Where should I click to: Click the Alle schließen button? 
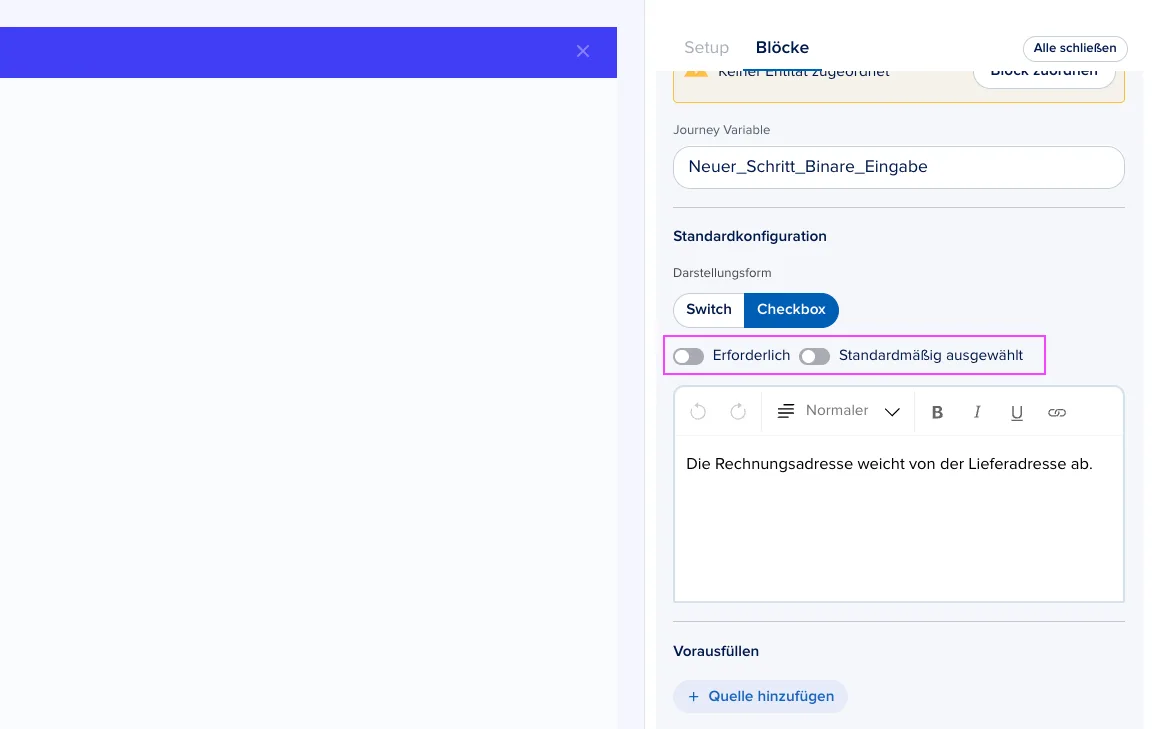[x=1075, y=49]
